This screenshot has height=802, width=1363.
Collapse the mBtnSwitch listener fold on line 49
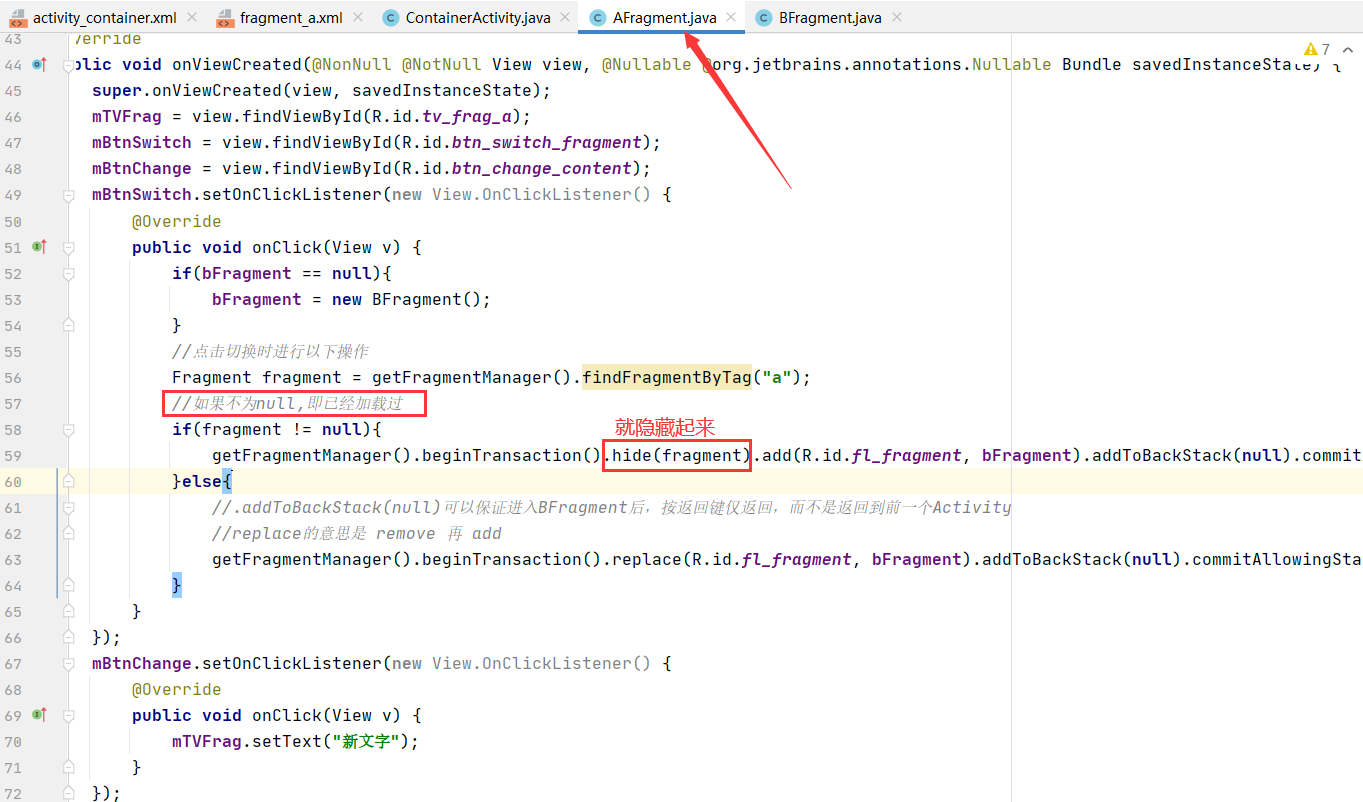pyautogui.click(x=68, y=194)
